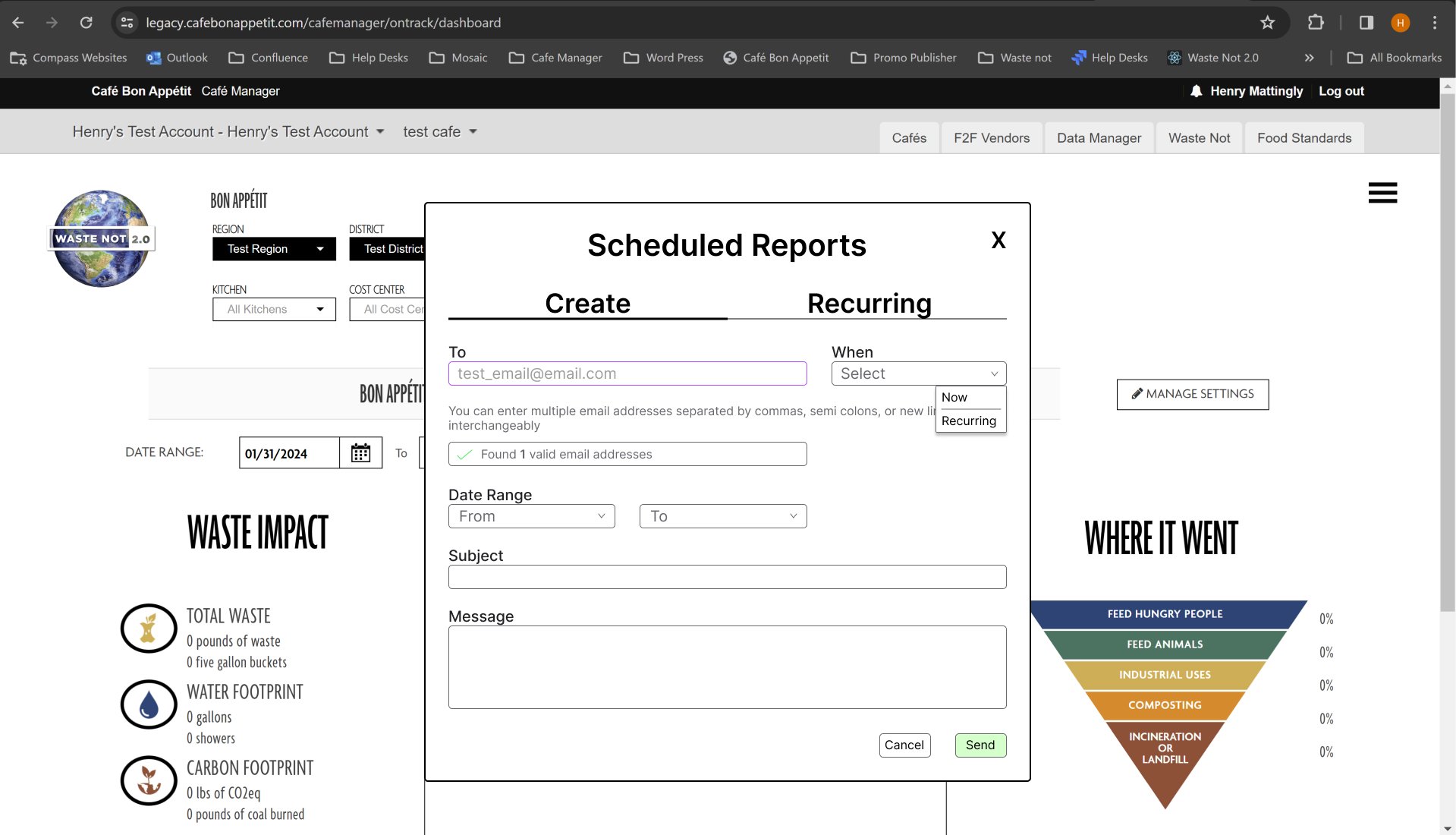
Task: Click the Composting pyramid band
Action: (x=1165, y=705)
